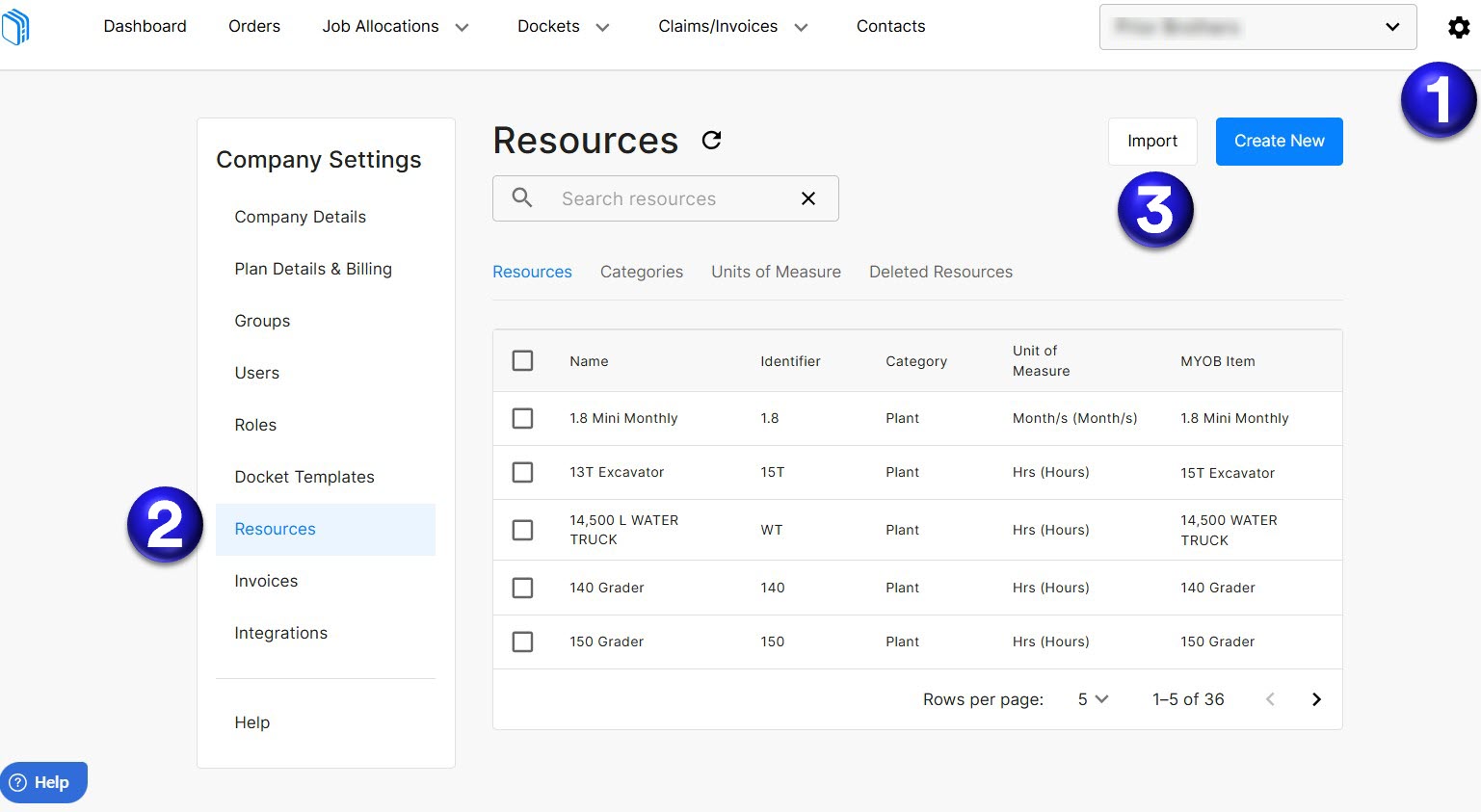1481x812 pixels.
Task: Click the Create New button
Action: pyautogui.click(x=1279, y=141)
